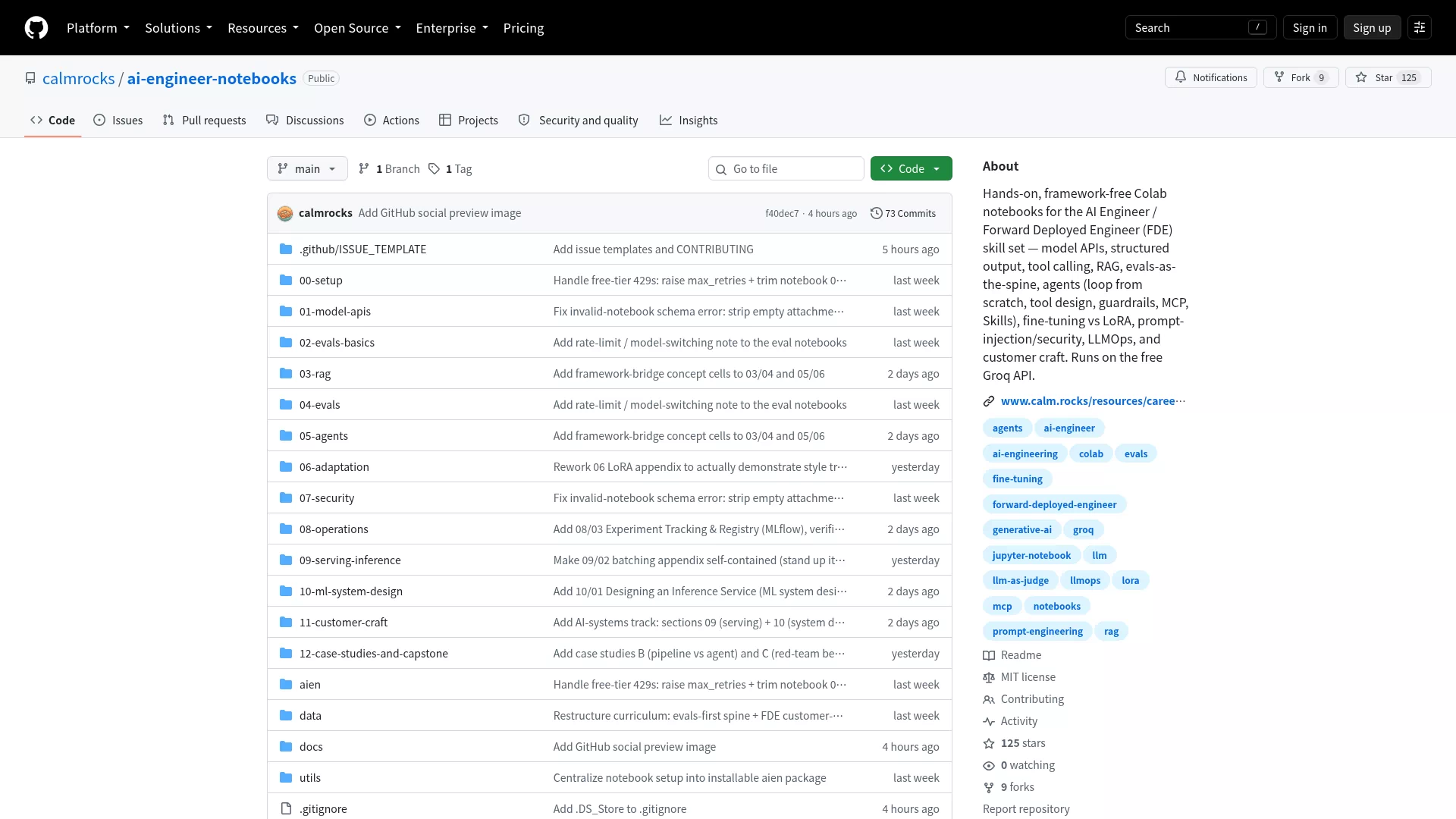The width and height of the screenshot is (1456, 819).
Task: Open the 06-adaptation folder
Action: (334, 467)
